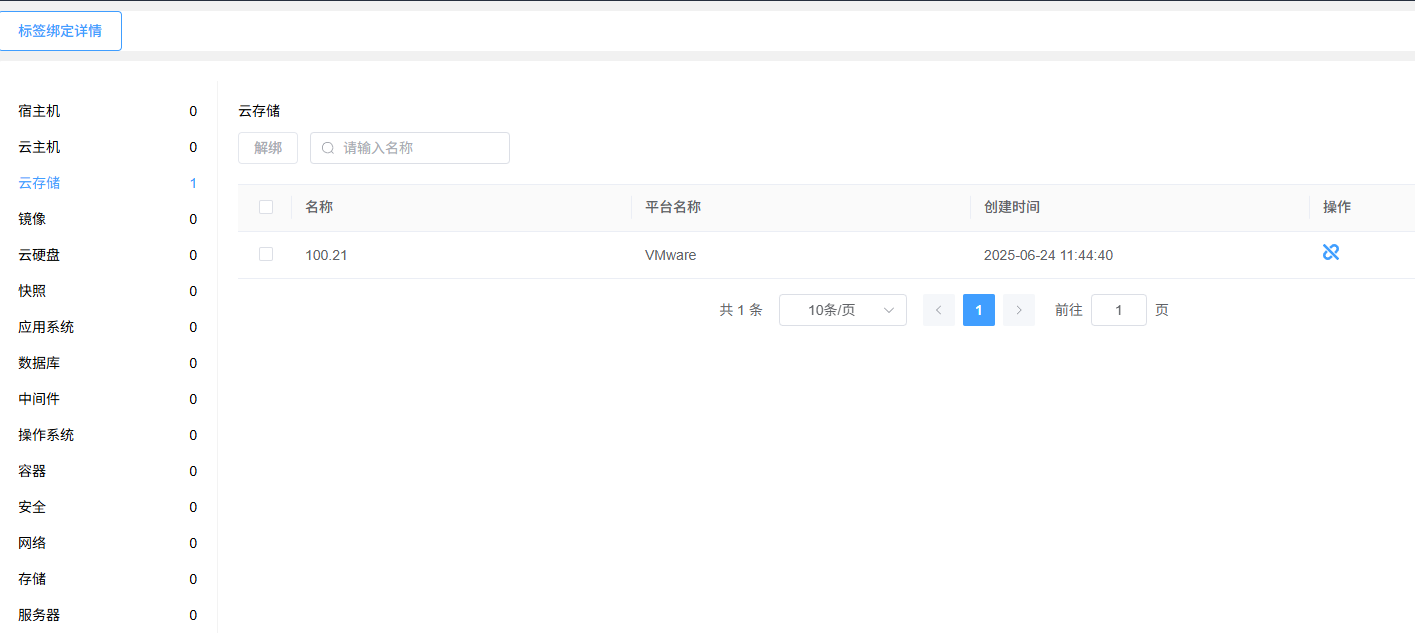Open the 标签绑定详情 tab
1415x633 pixels.
click(60, 31)
